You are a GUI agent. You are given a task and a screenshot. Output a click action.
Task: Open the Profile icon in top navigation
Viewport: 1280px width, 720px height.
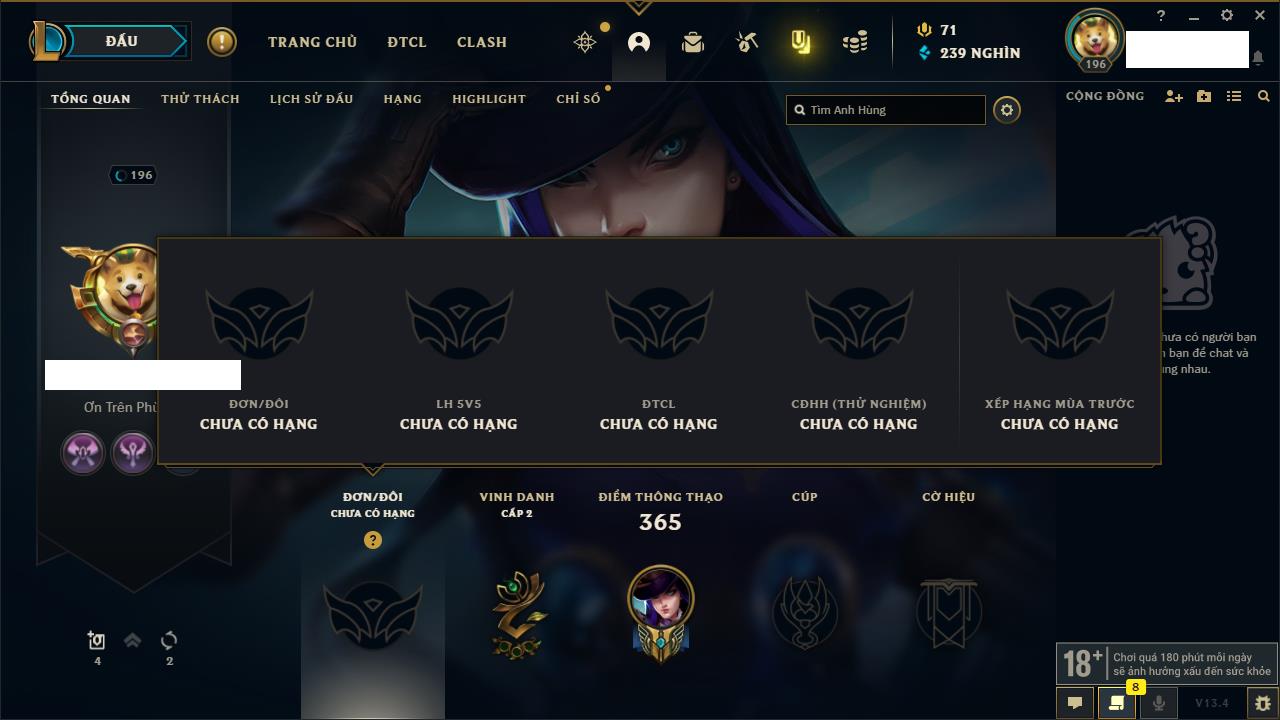click(639, 42)
